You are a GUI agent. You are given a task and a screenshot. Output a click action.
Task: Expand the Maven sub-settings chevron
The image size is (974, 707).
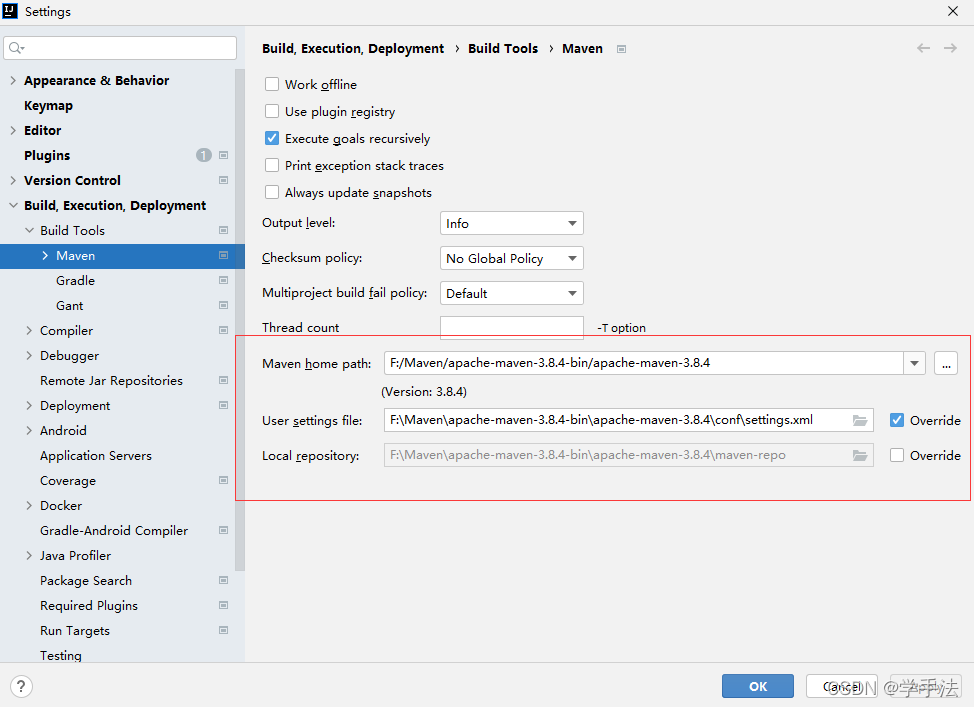[x=45, y=255]
